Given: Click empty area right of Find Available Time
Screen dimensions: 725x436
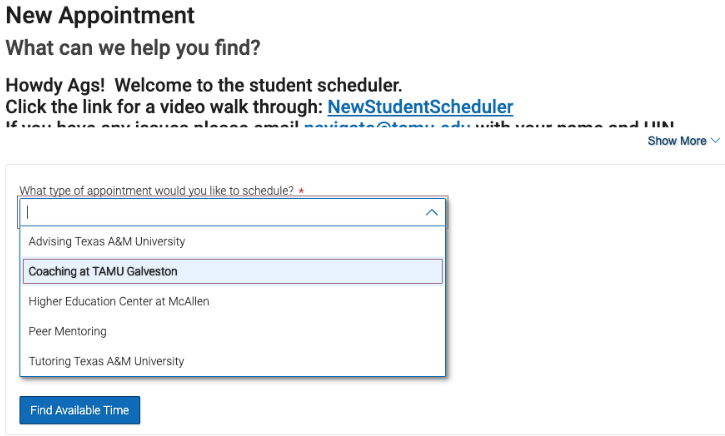Looking at the screenshot, I should tap(400, 410).
